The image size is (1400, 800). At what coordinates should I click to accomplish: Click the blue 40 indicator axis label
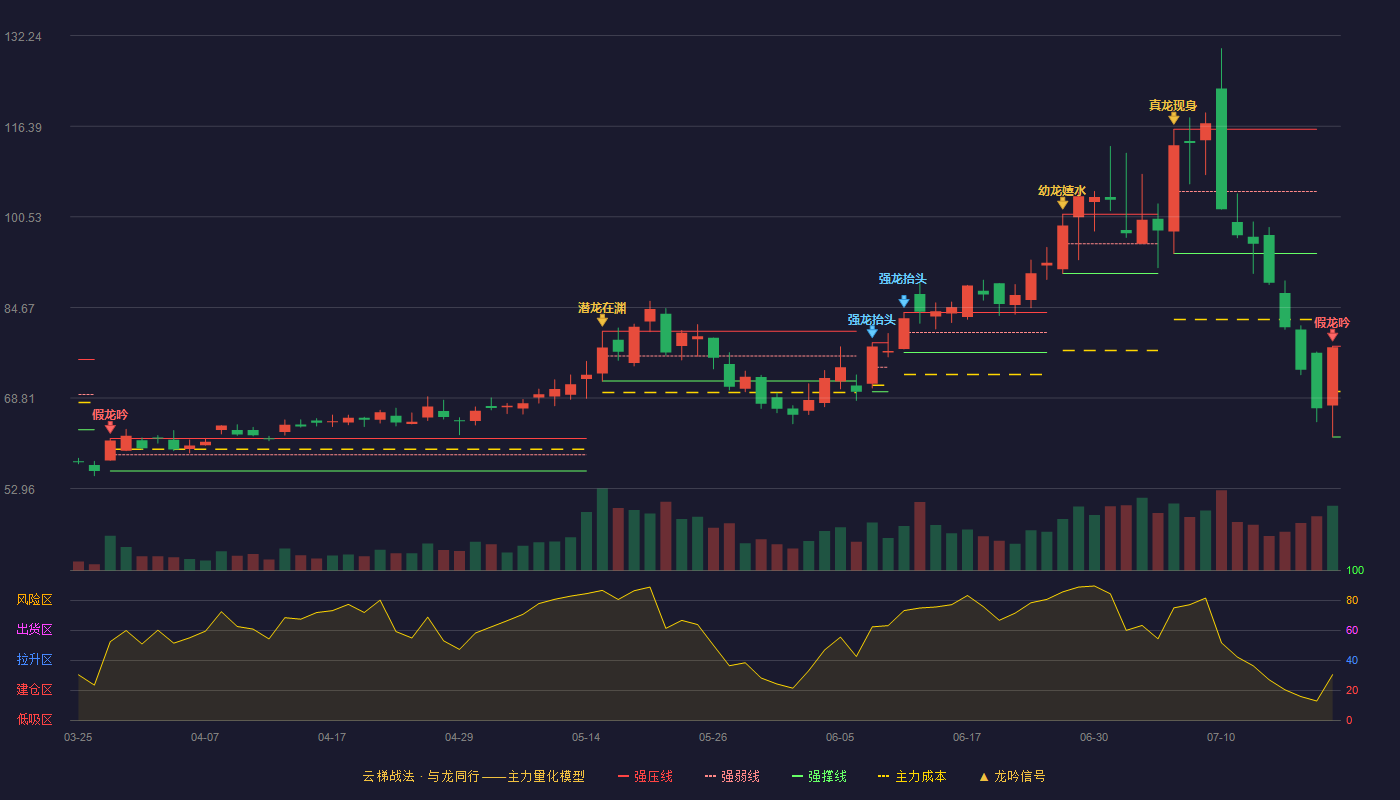pyautogui.click(x=1352, y=660)
